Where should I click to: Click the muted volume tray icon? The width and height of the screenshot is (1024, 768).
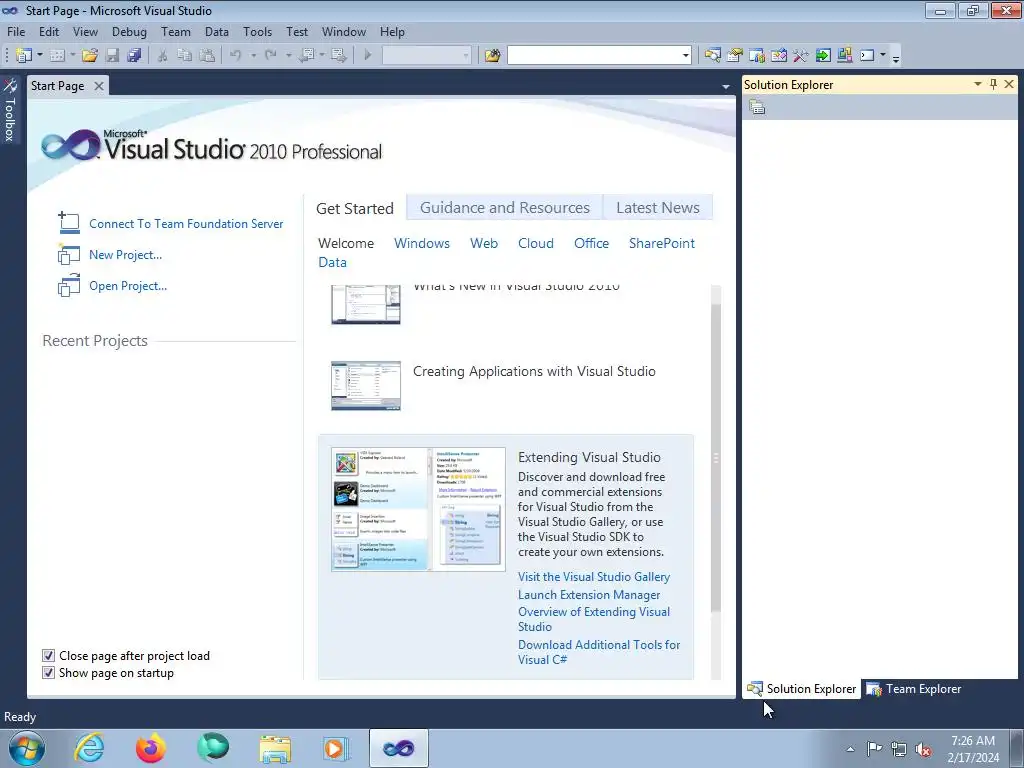coord(923,749)
